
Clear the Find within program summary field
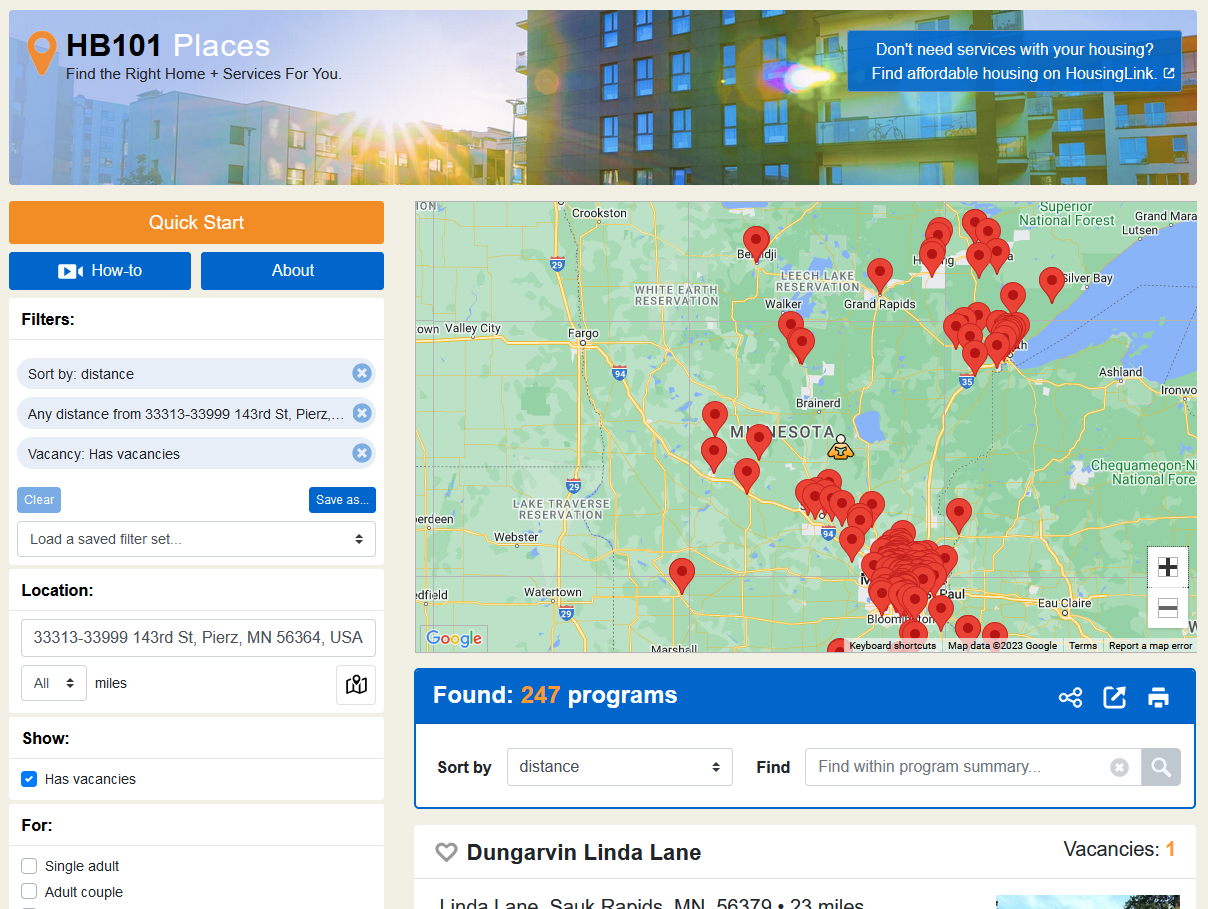(1120, 767)
